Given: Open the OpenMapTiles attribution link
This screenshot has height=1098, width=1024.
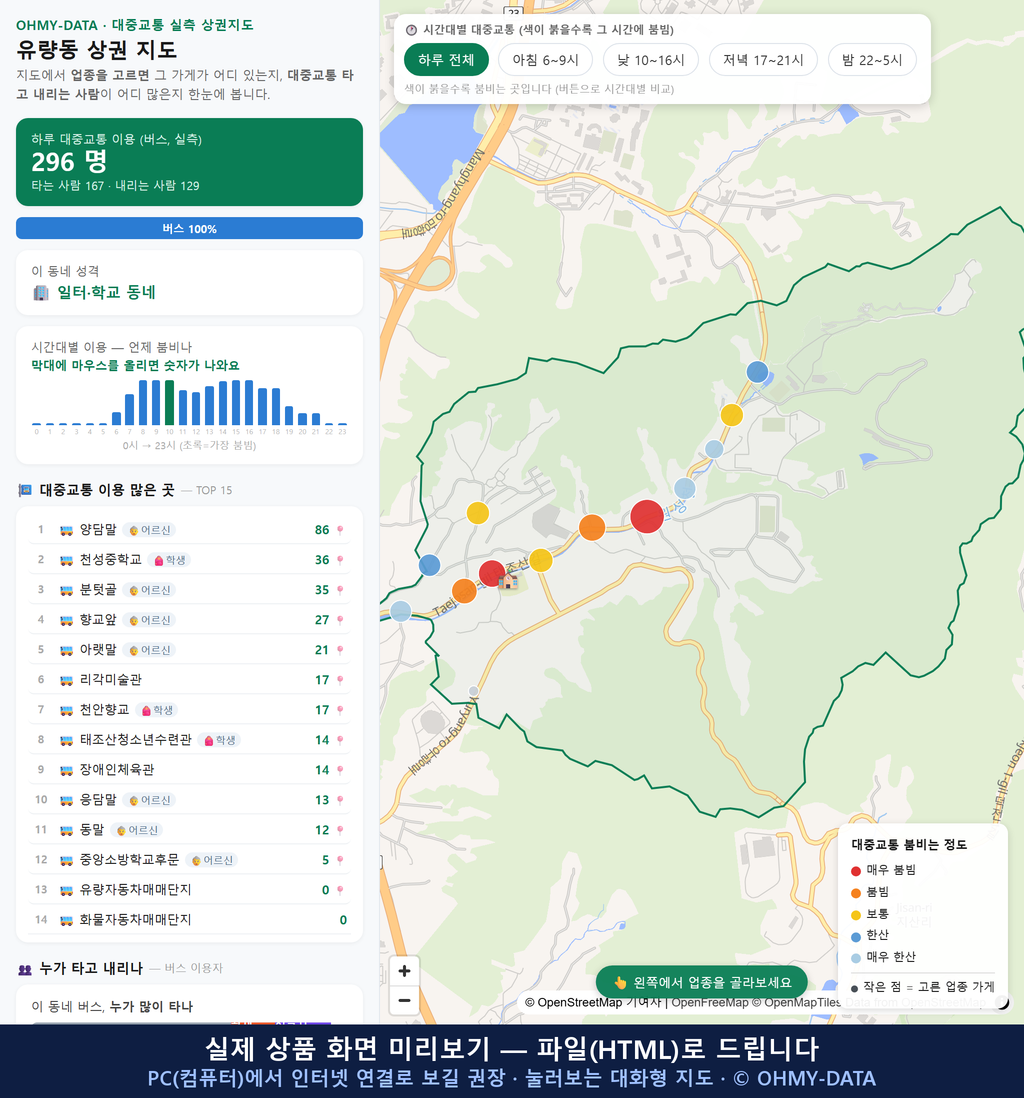Looking at the screenshot, I should pos(803,1003).
